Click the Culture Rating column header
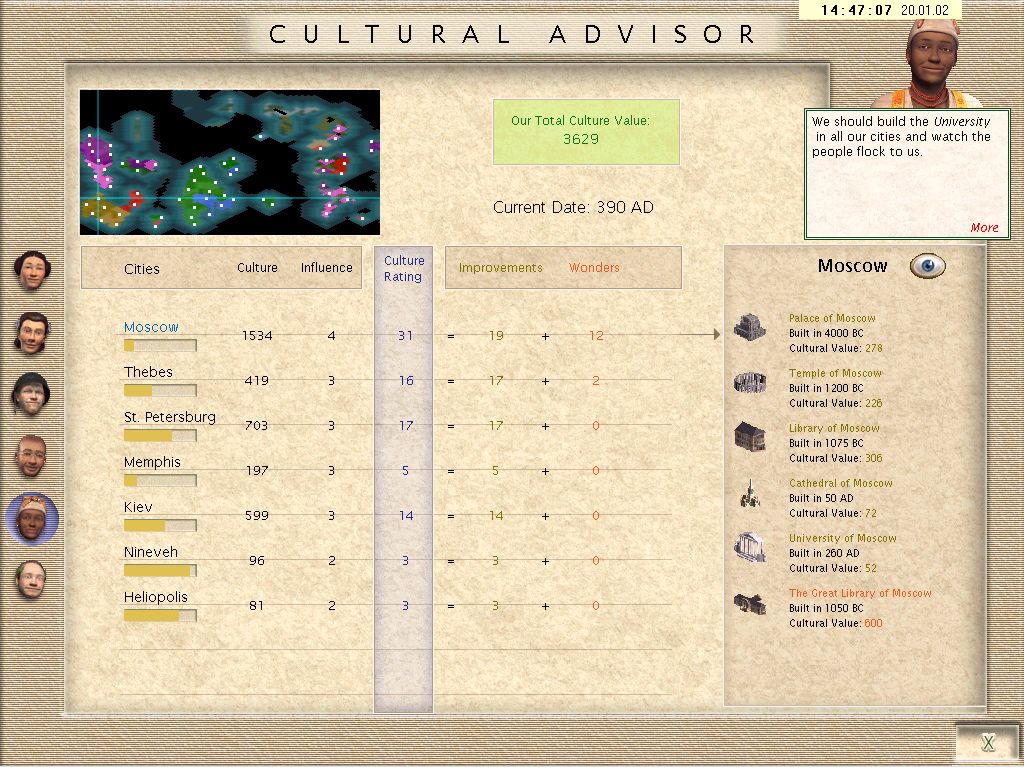The image size is (1024, 768). coord(404,269)
